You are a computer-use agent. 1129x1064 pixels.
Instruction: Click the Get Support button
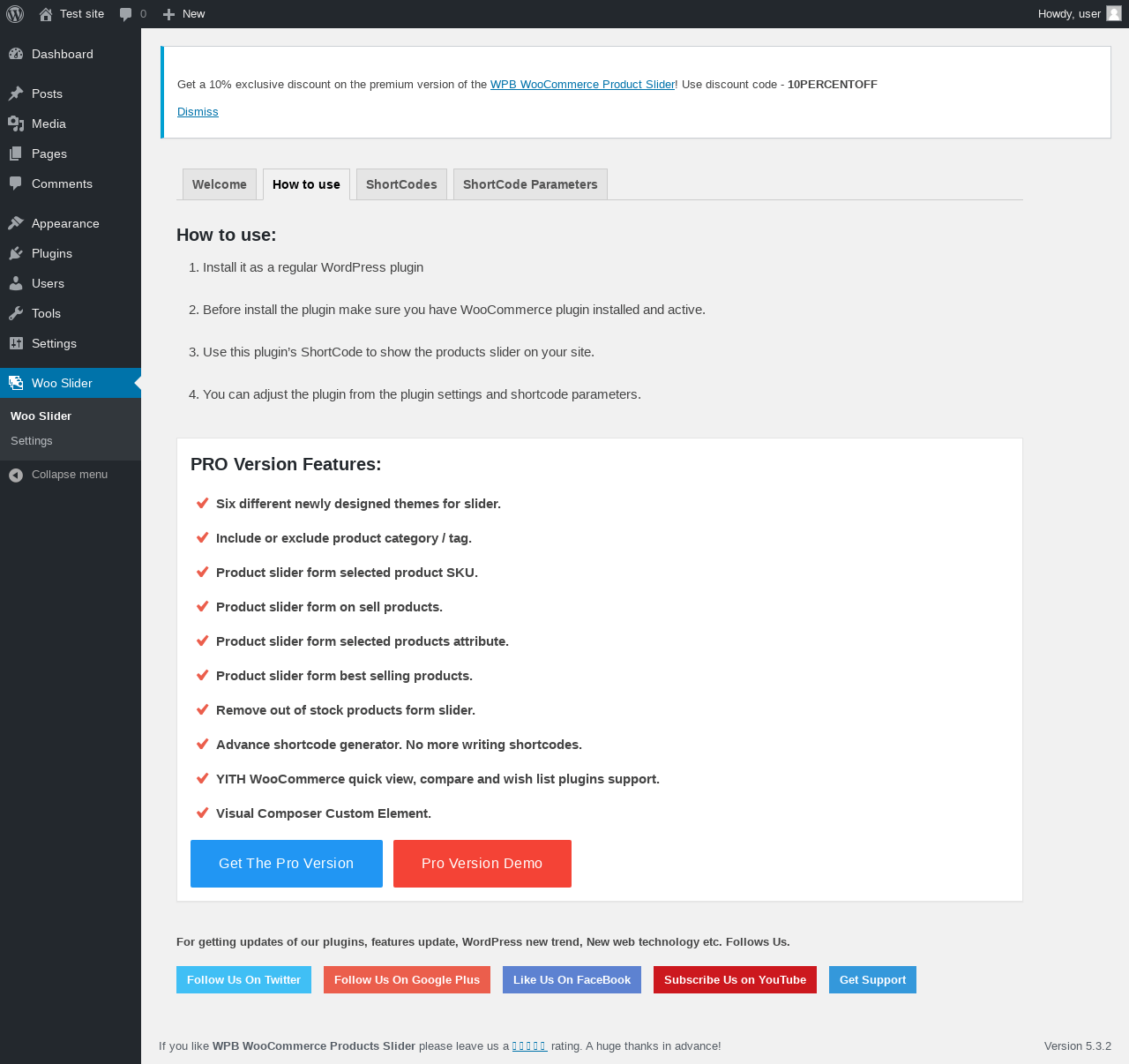[x=872, y=980]
